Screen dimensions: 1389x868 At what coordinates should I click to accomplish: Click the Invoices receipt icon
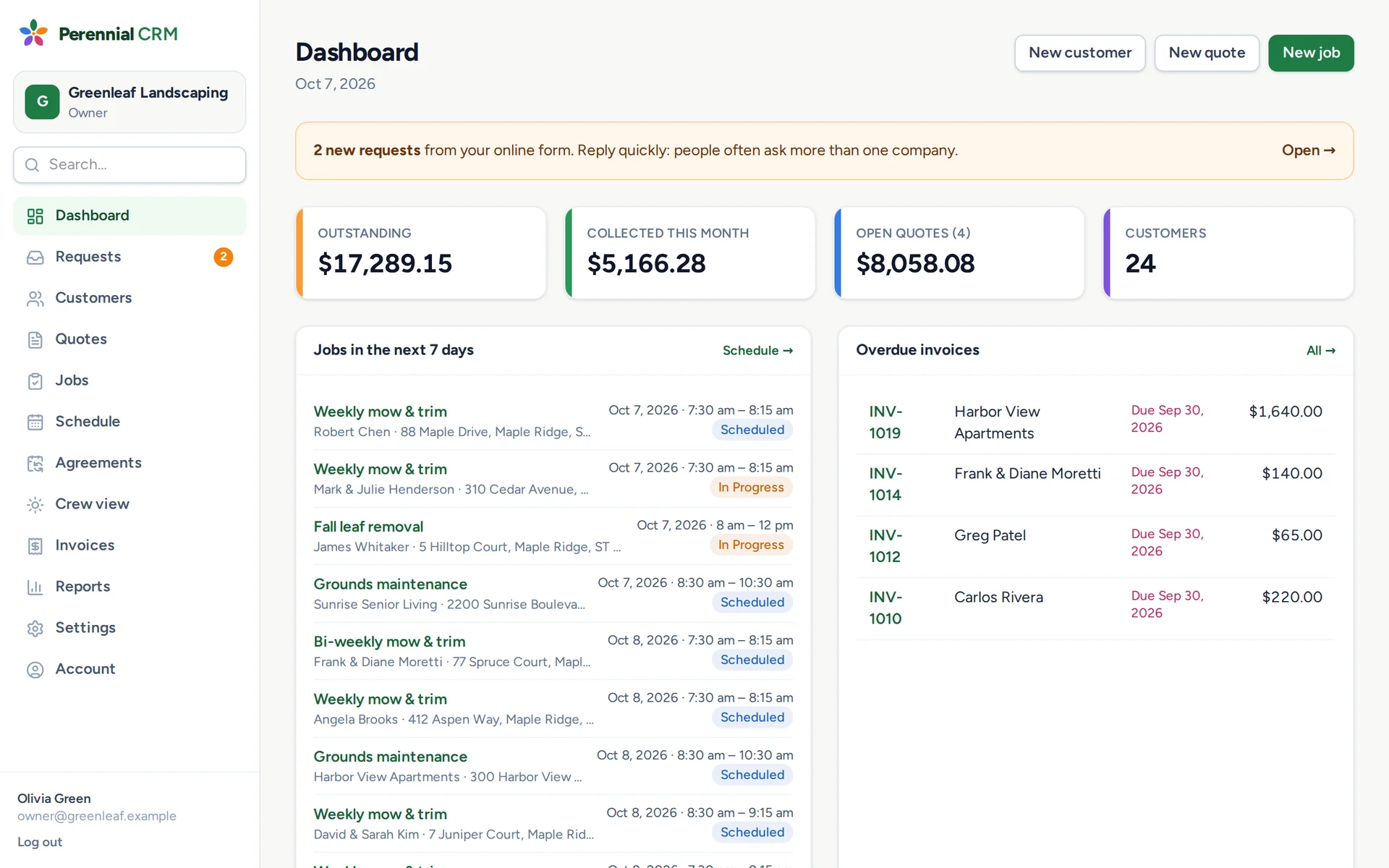35,546
